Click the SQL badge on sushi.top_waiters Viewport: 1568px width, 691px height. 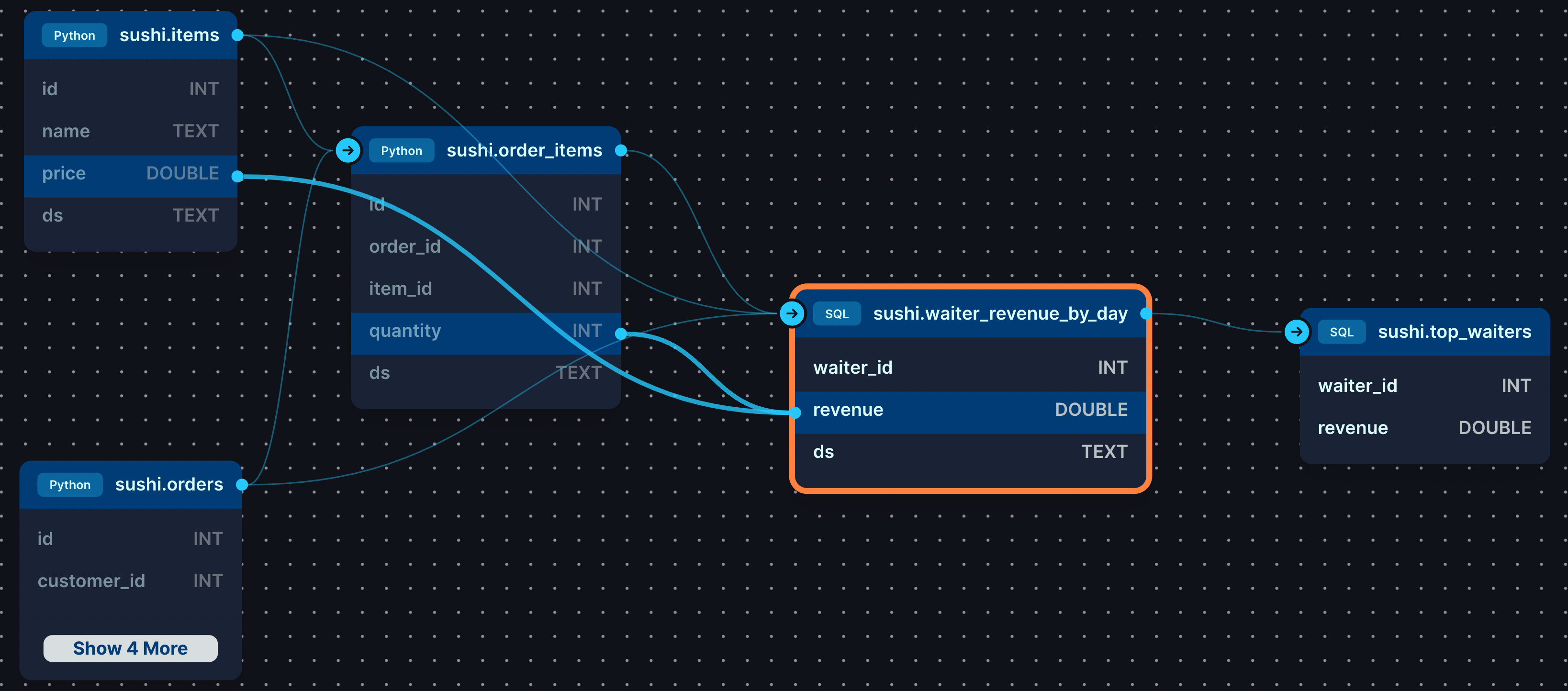(x=1341, y=332)
